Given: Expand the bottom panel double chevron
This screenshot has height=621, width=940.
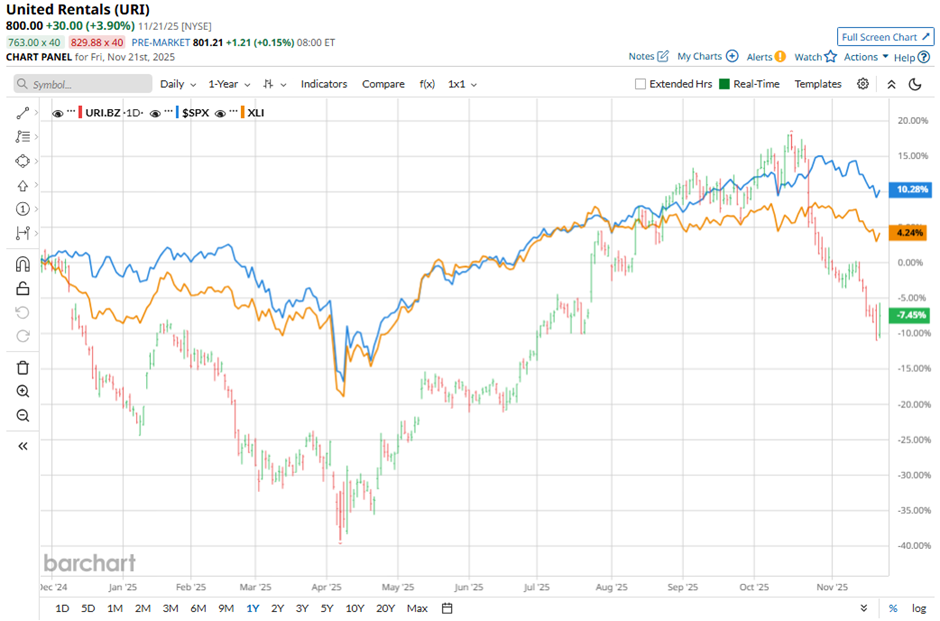Looking at the screenshot, I should click(863, 608).
